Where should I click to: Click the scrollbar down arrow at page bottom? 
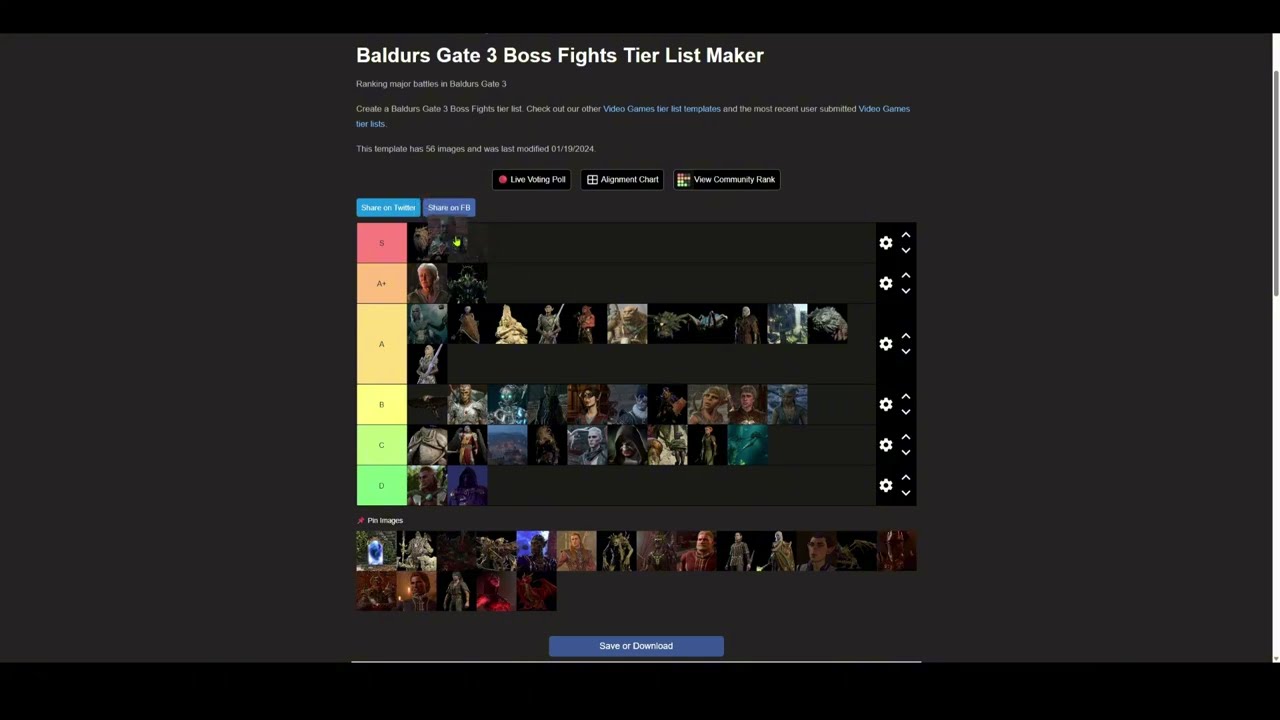1275,658
